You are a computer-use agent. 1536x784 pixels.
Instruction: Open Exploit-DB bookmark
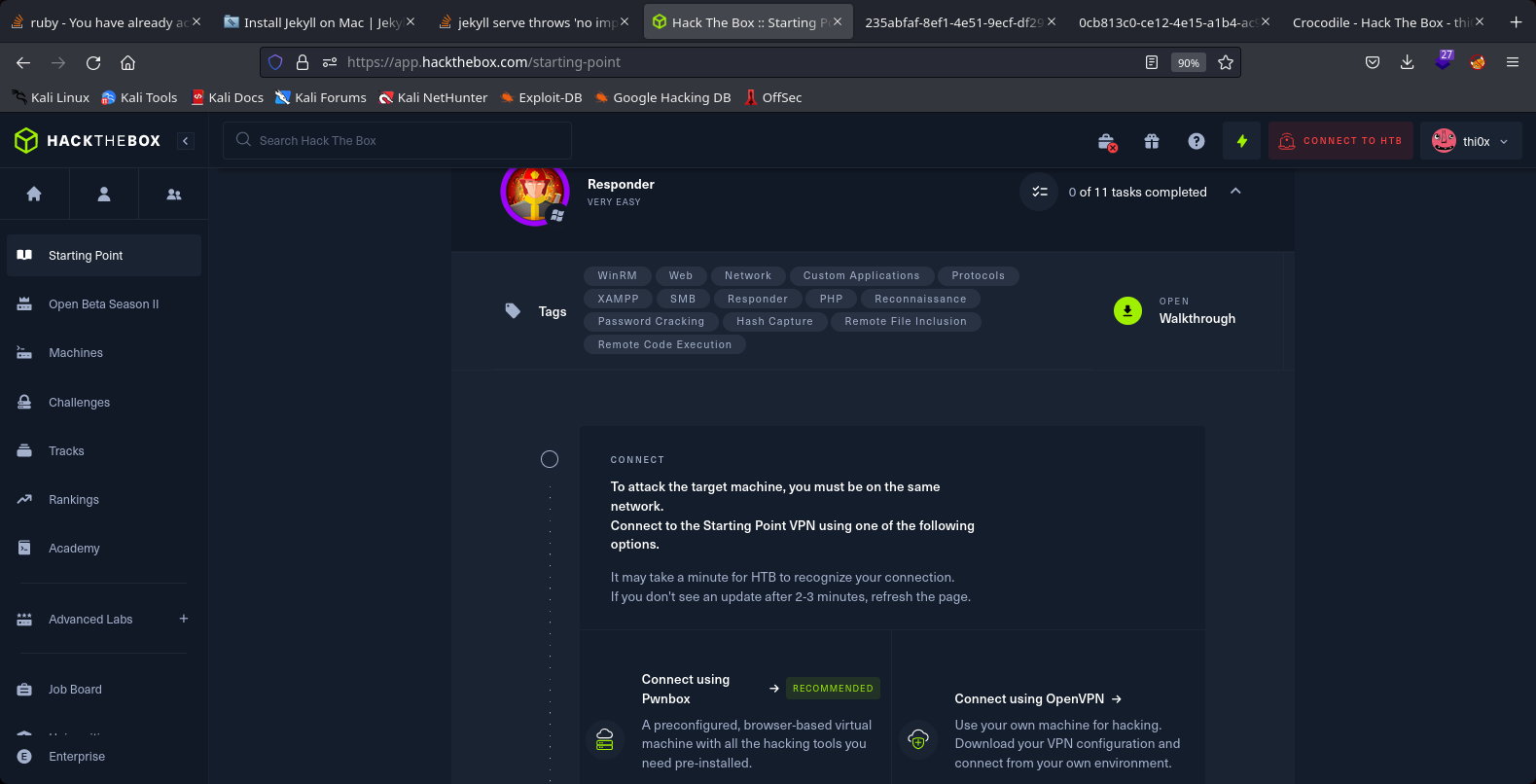click(x=541, y=97)
